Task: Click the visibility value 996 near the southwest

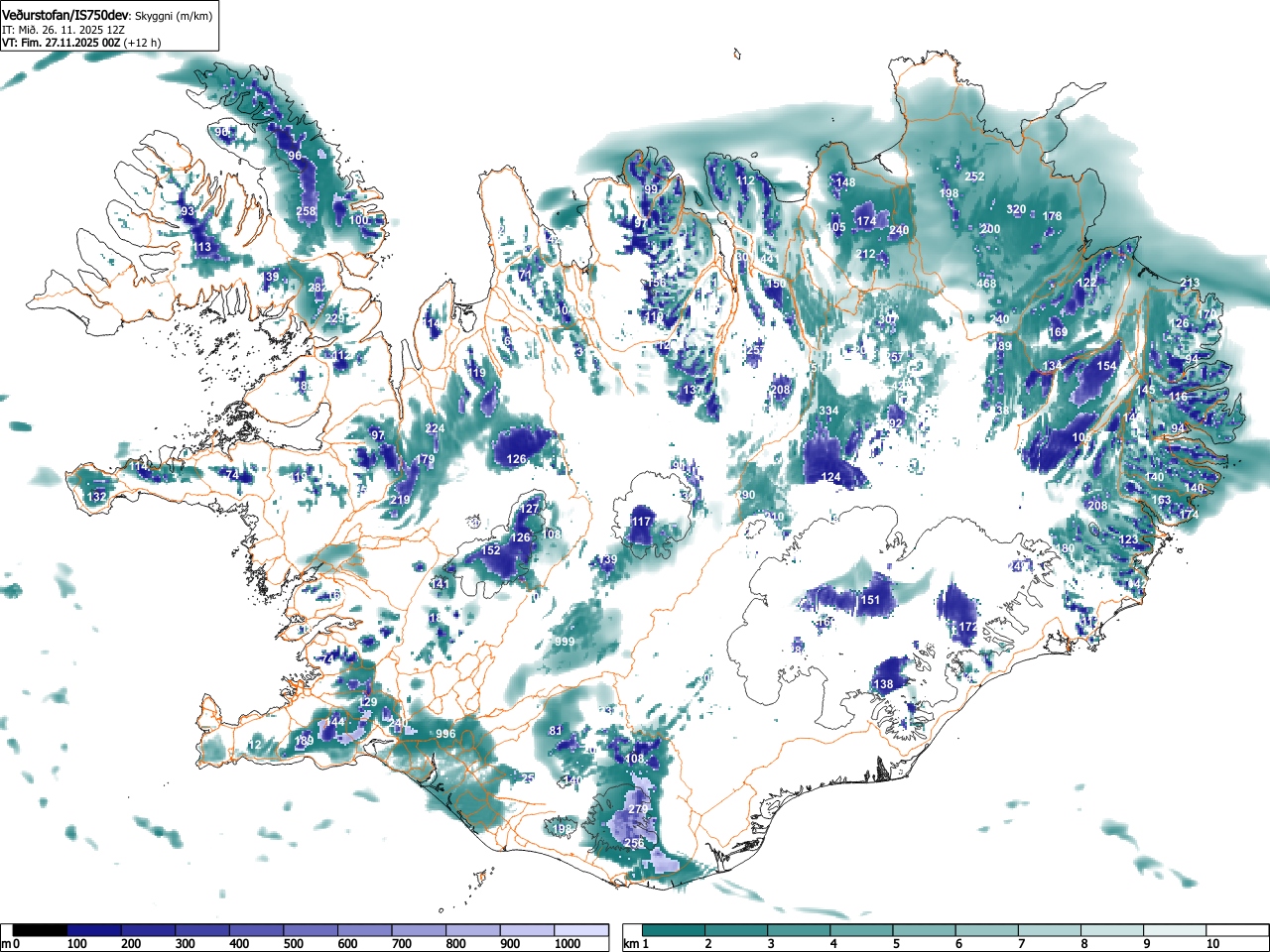Action: (x=445, y=734)
